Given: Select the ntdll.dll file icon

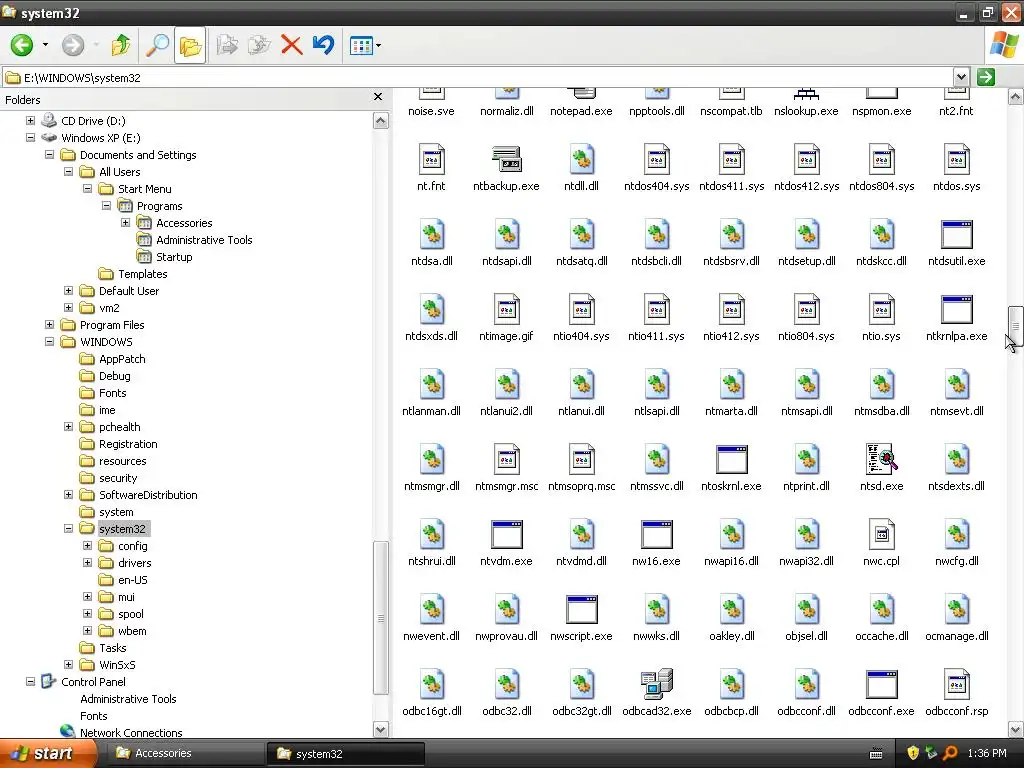Looking at the screenshot, I should (x=581, y=159).
